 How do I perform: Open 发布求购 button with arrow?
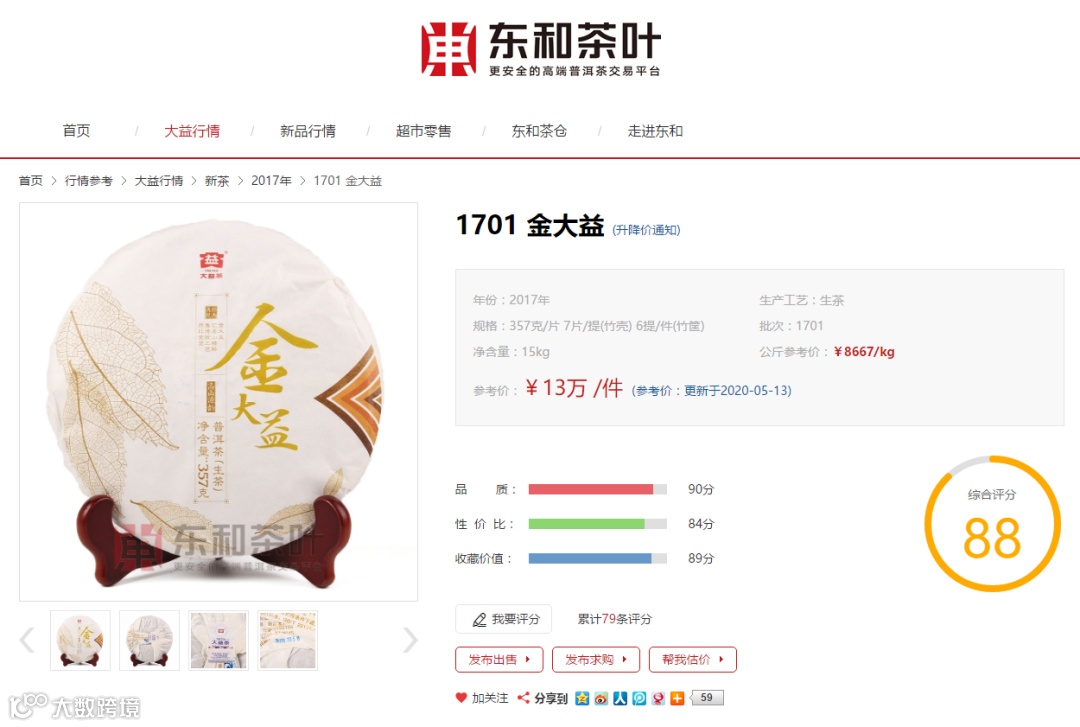(x=596, y=659)
